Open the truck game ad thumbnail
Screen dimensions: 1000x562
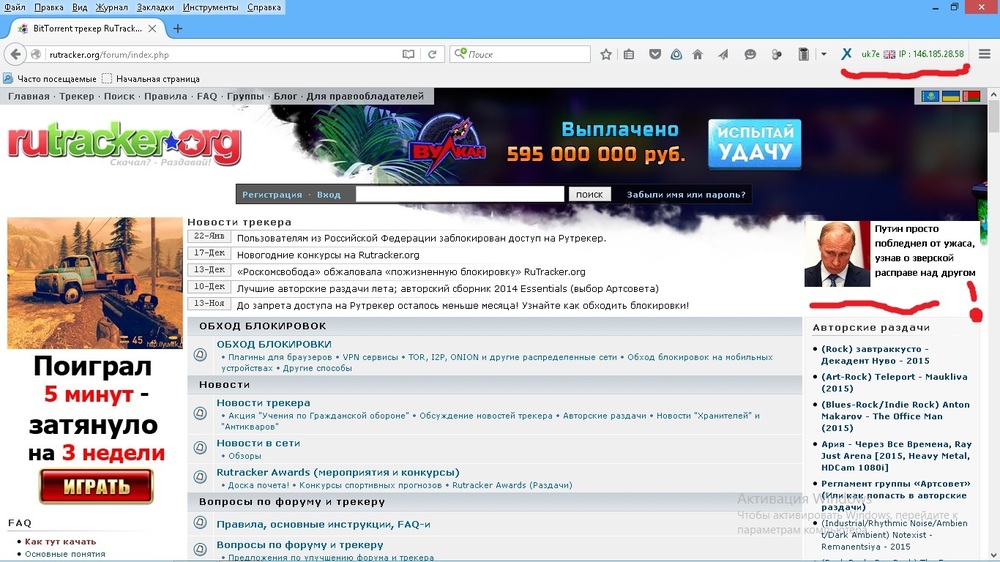click(94, 283)
